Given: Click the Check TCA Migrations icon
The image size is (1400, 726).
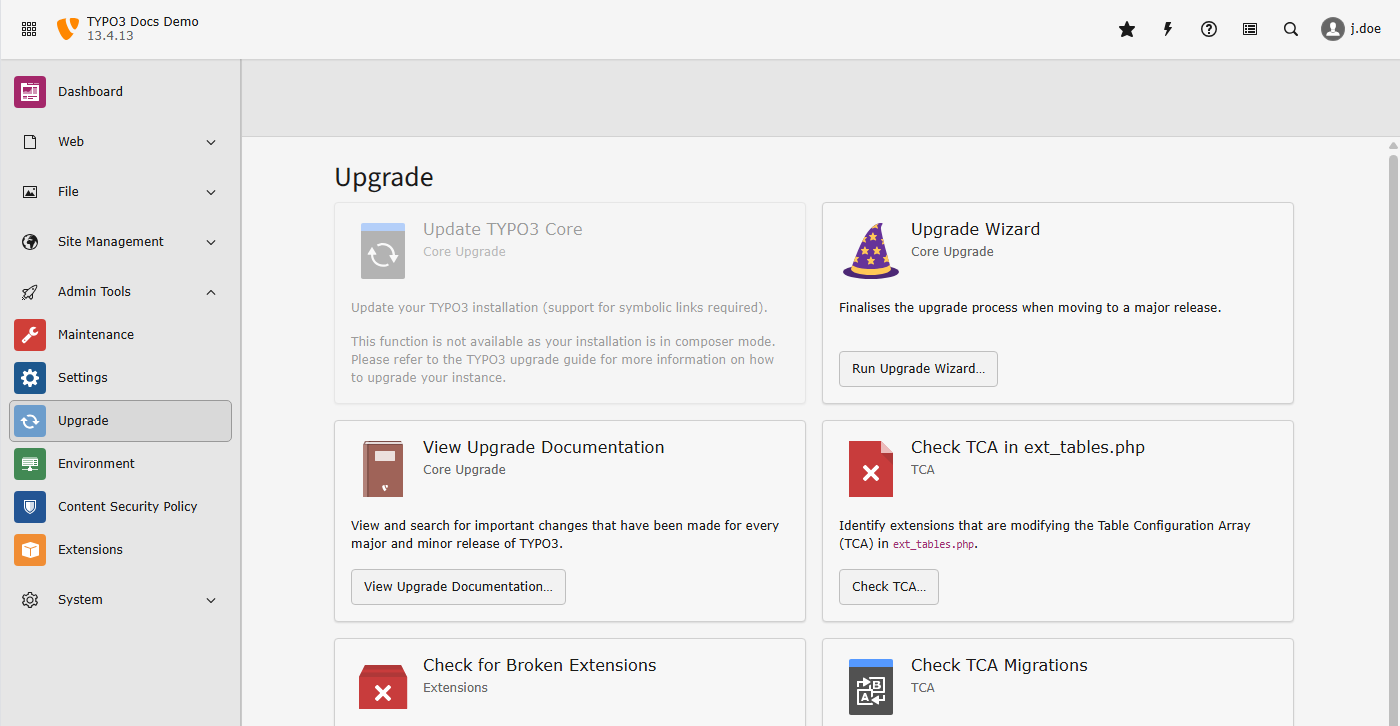Looking at the screenshot, I should click(871, 686).
